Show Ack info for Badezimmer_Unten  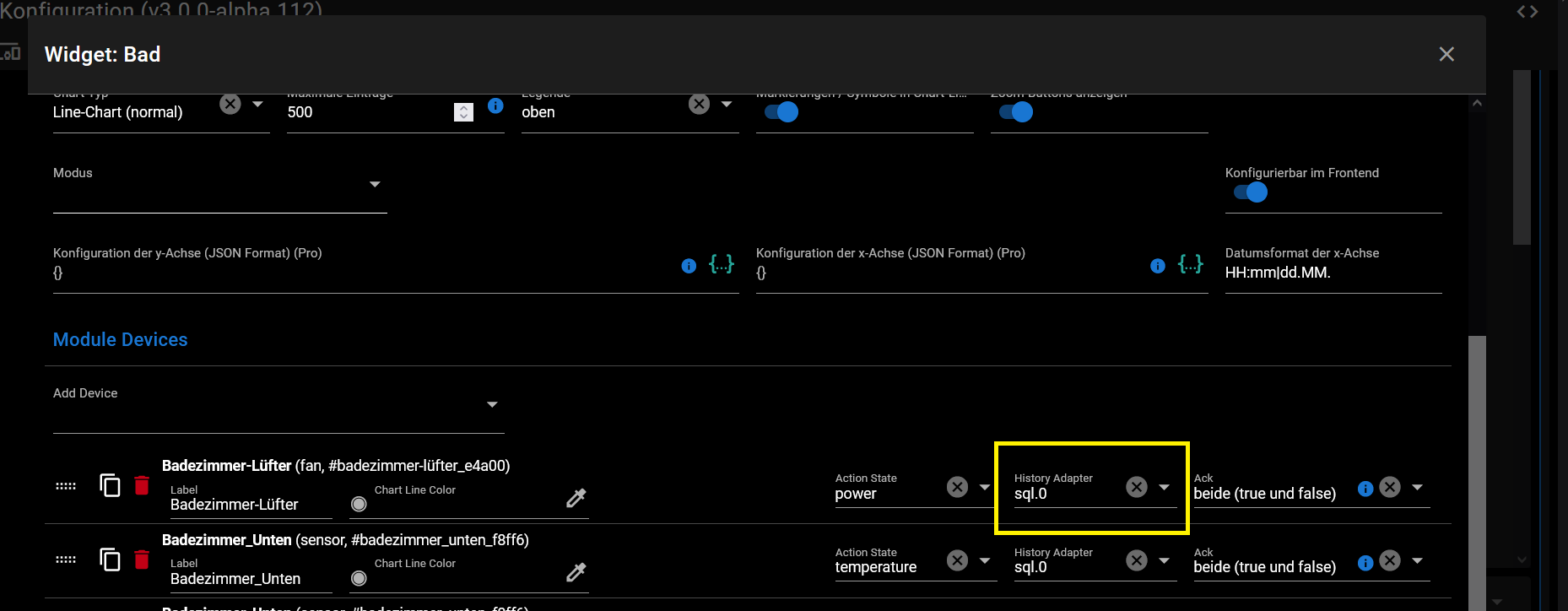click(1365, 563)
